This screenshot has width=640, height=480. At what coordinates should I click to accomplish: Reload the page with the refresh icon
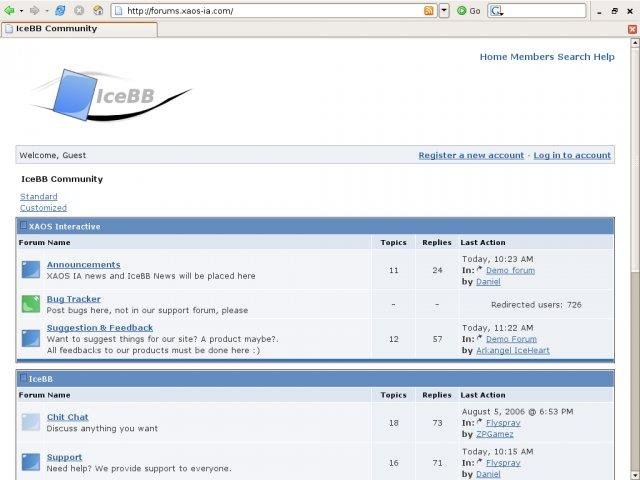(60, 11)
